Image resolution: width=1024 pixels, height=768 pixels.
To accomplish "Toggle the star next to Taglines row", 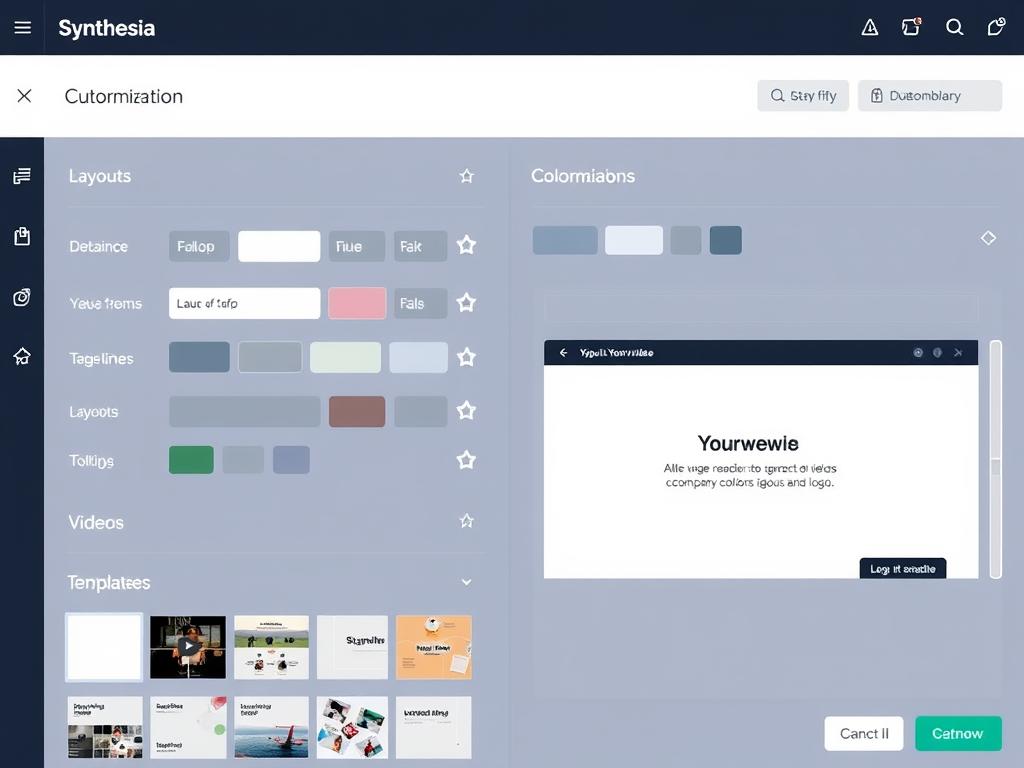I will [x=466, y=358].
